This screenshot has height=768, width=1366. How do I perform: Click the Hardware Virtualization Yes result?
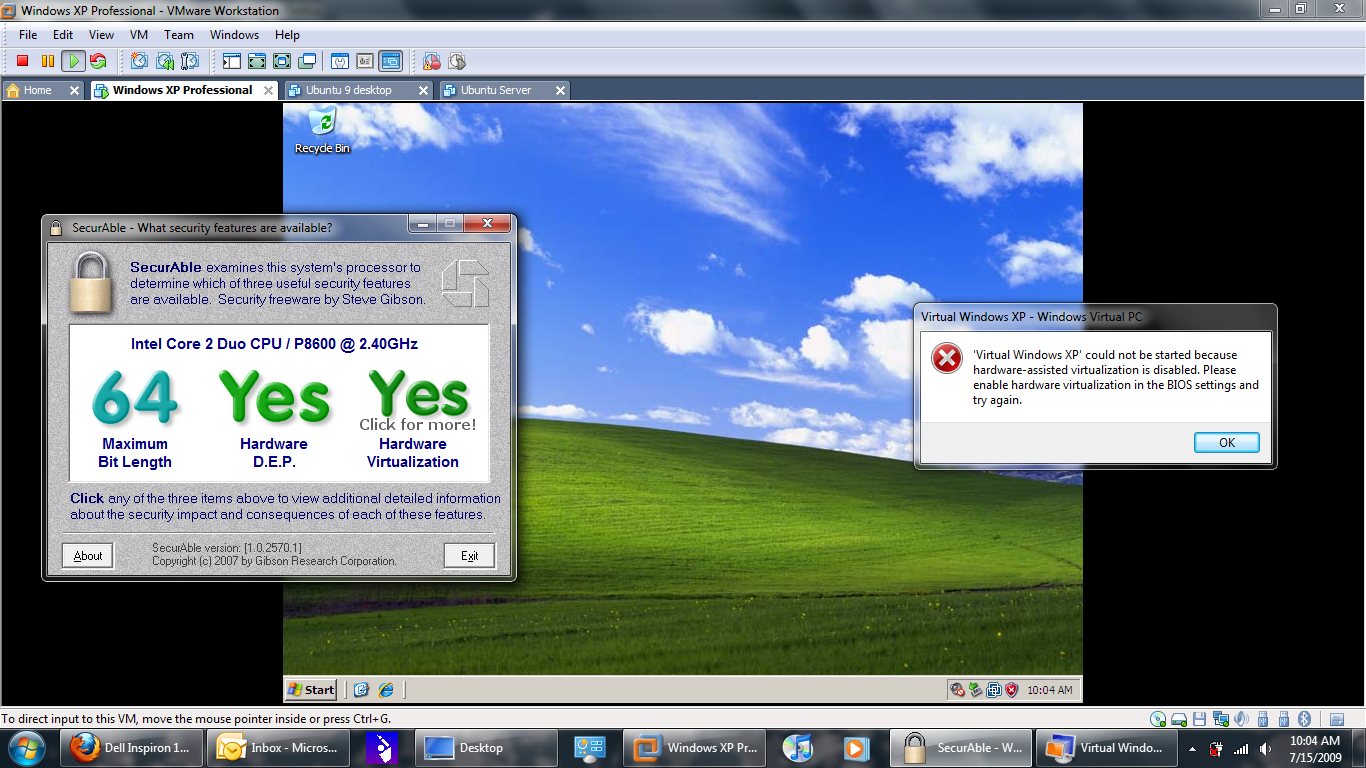(413, 419)
